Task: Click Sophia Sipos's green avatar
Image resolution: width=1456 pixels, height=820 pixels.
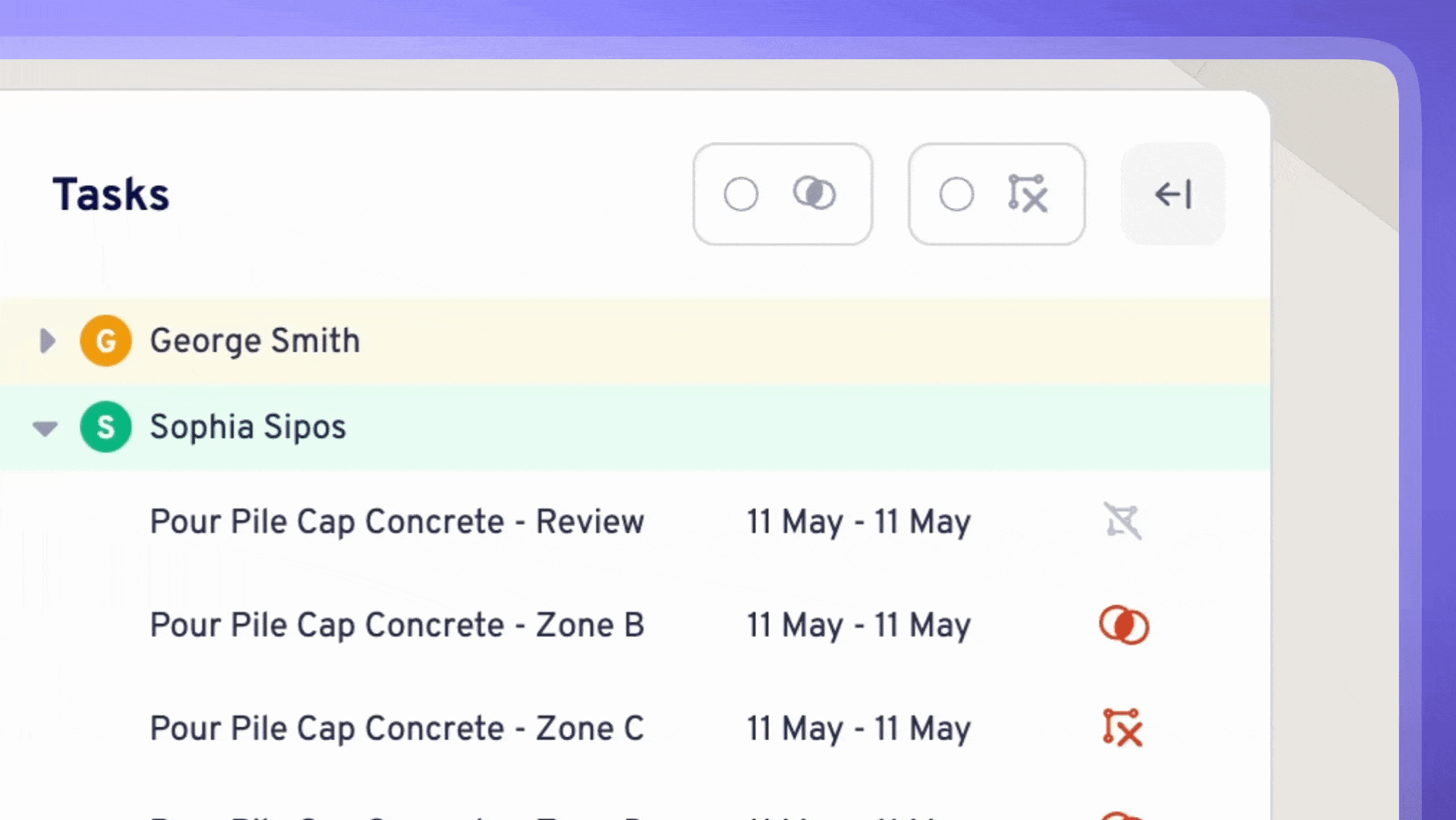Action: [106, 427]
